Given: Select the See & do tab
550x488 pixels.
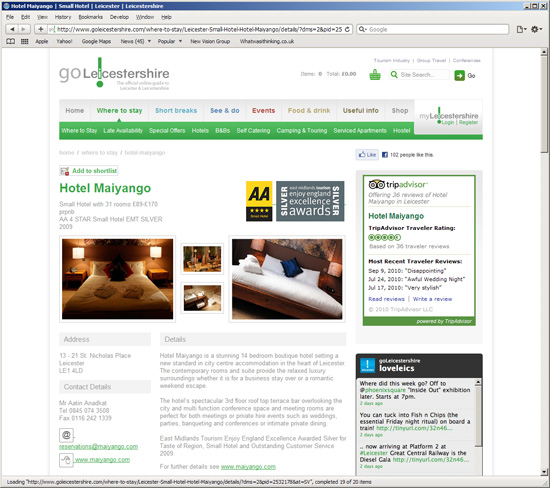Looking at the screenshot, I should (x=225, y=111).
